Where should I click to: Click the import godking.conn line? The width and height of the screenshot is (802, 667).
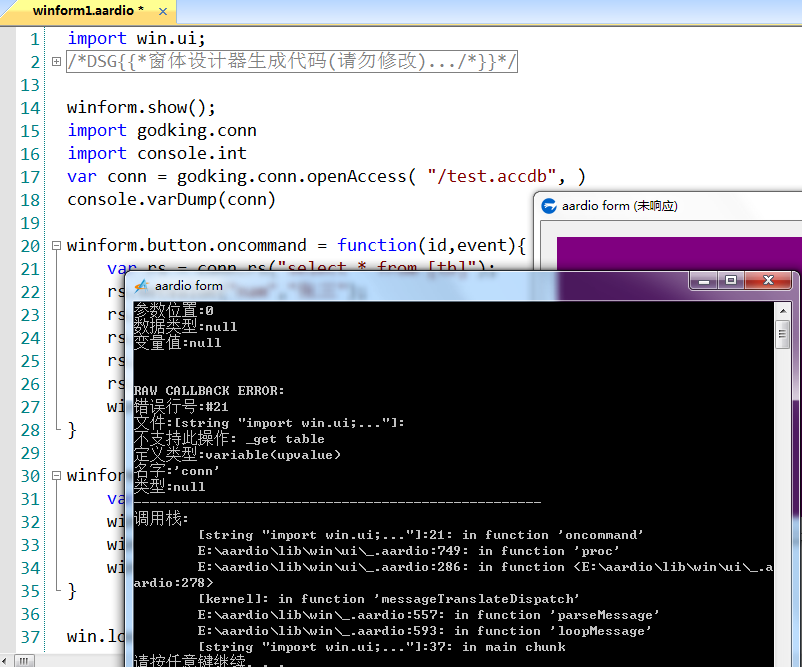[162, 131]
